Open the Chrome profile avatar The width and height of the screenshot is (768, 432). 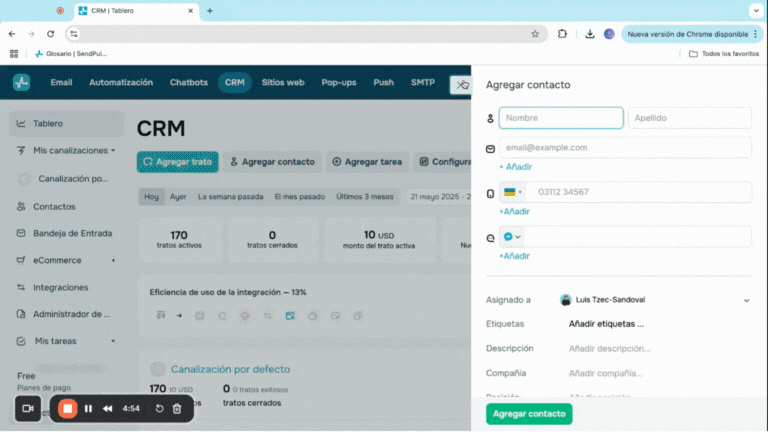click(x=609, y=34)
